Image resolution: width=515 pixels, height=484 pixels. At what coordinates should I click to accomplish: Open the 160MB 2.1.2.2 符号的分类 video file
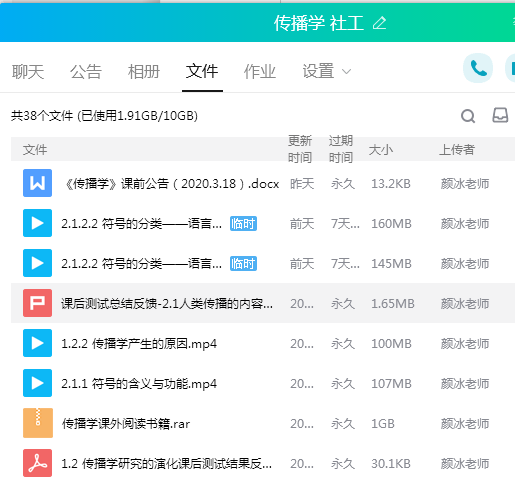141,224
